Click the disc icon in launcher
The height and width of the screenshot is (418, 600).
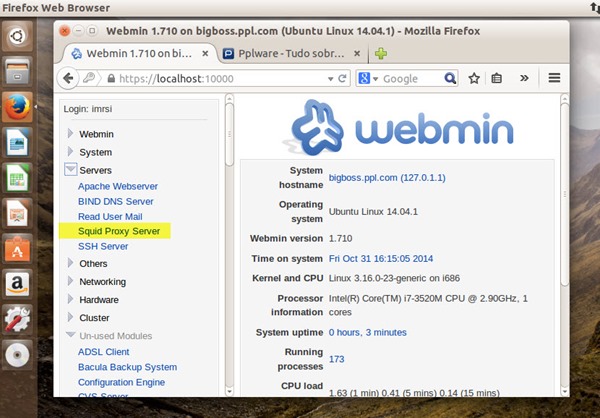(x=17, y=354)
